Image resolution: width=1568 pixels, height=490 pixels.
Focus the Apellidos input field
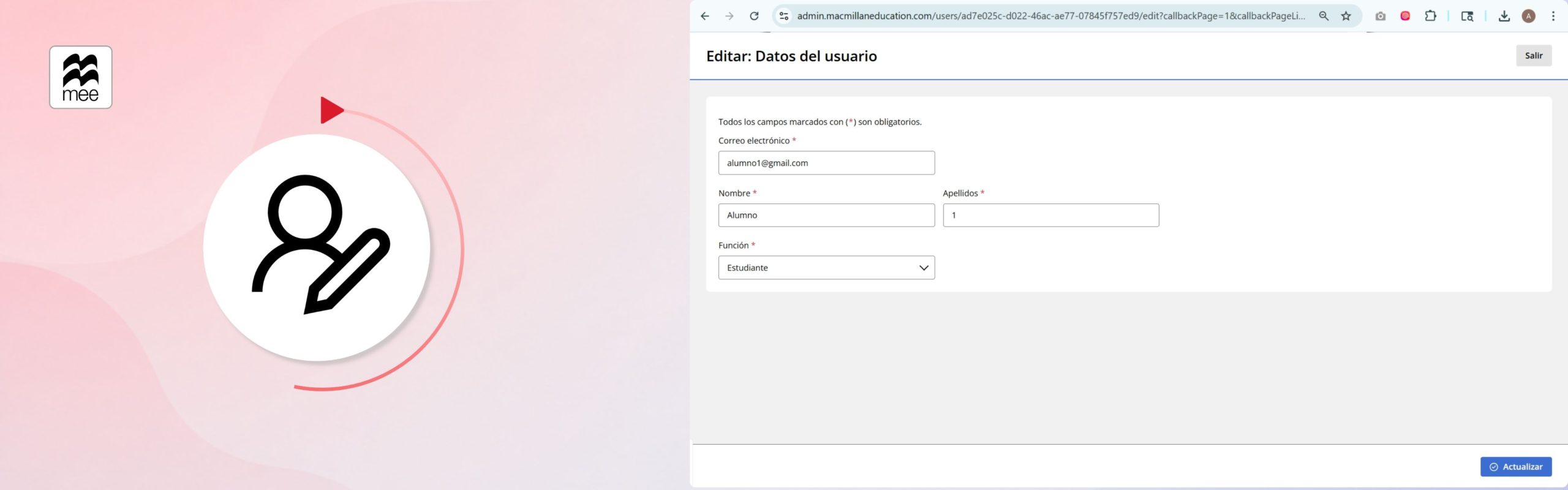(x=1050, y=216)
